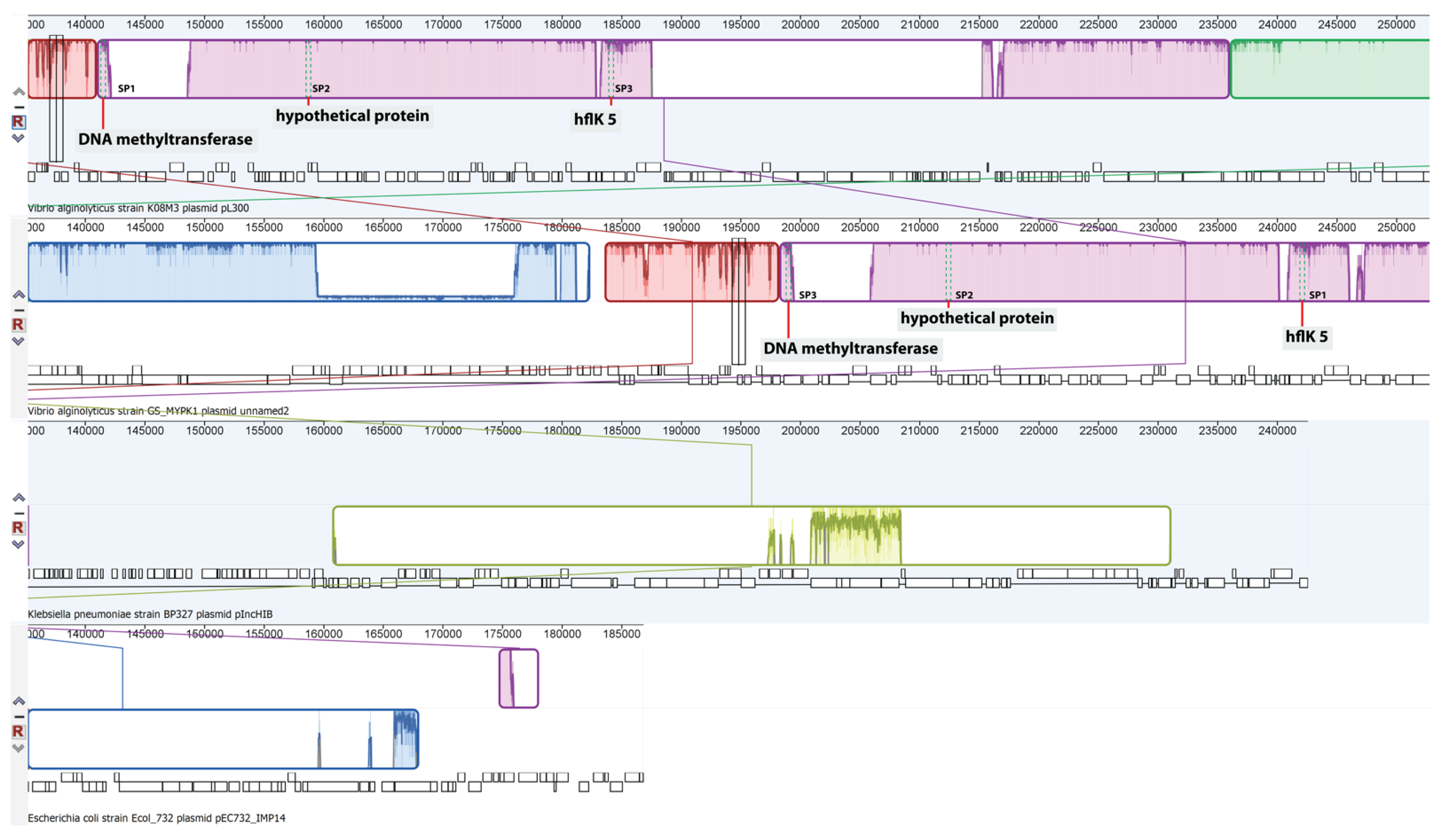Move the GS_MYPK1 unnamed2 genome up

(18, 295)
